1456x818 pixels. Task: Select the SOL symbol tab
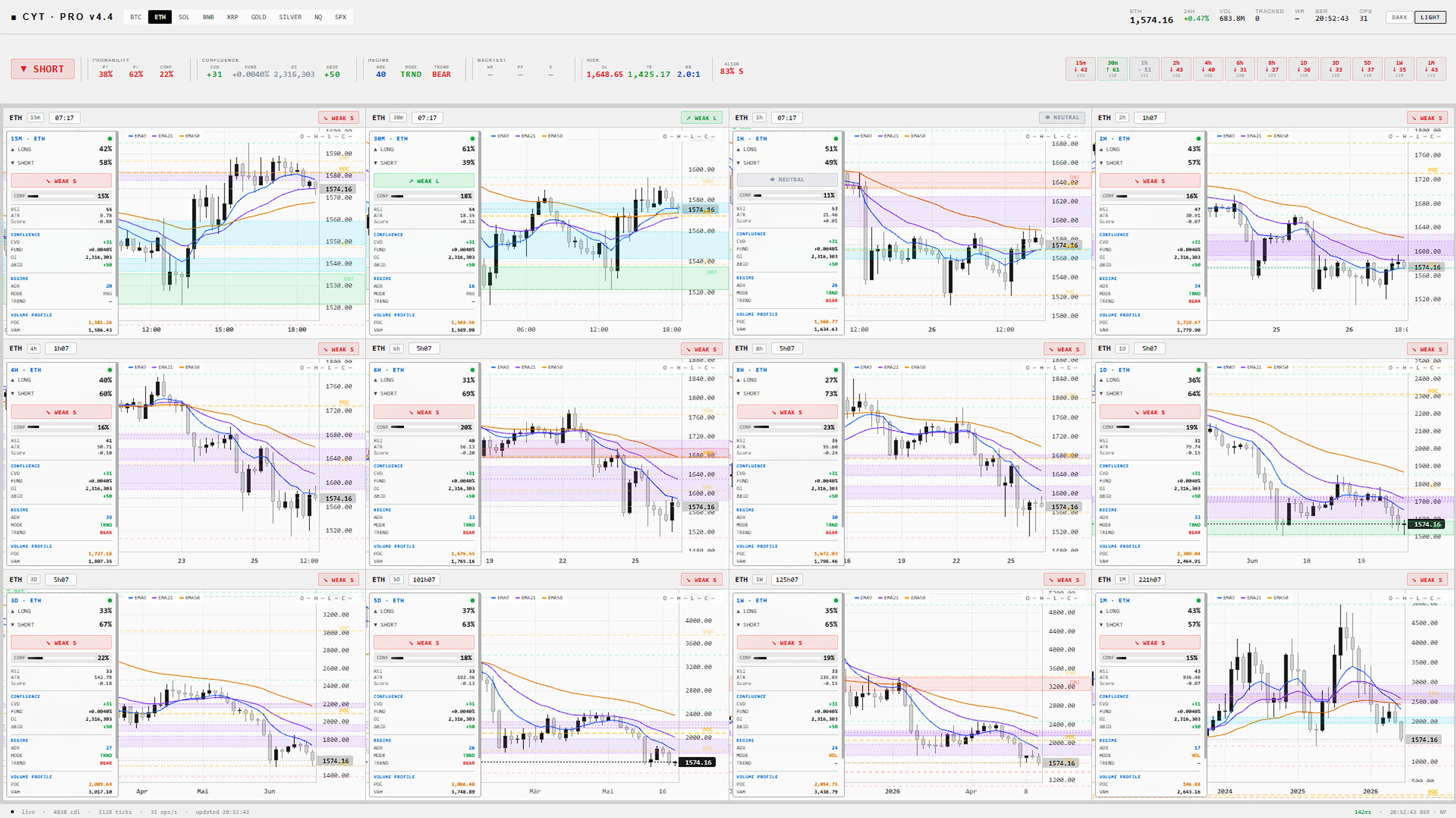[x=184, y=17]
